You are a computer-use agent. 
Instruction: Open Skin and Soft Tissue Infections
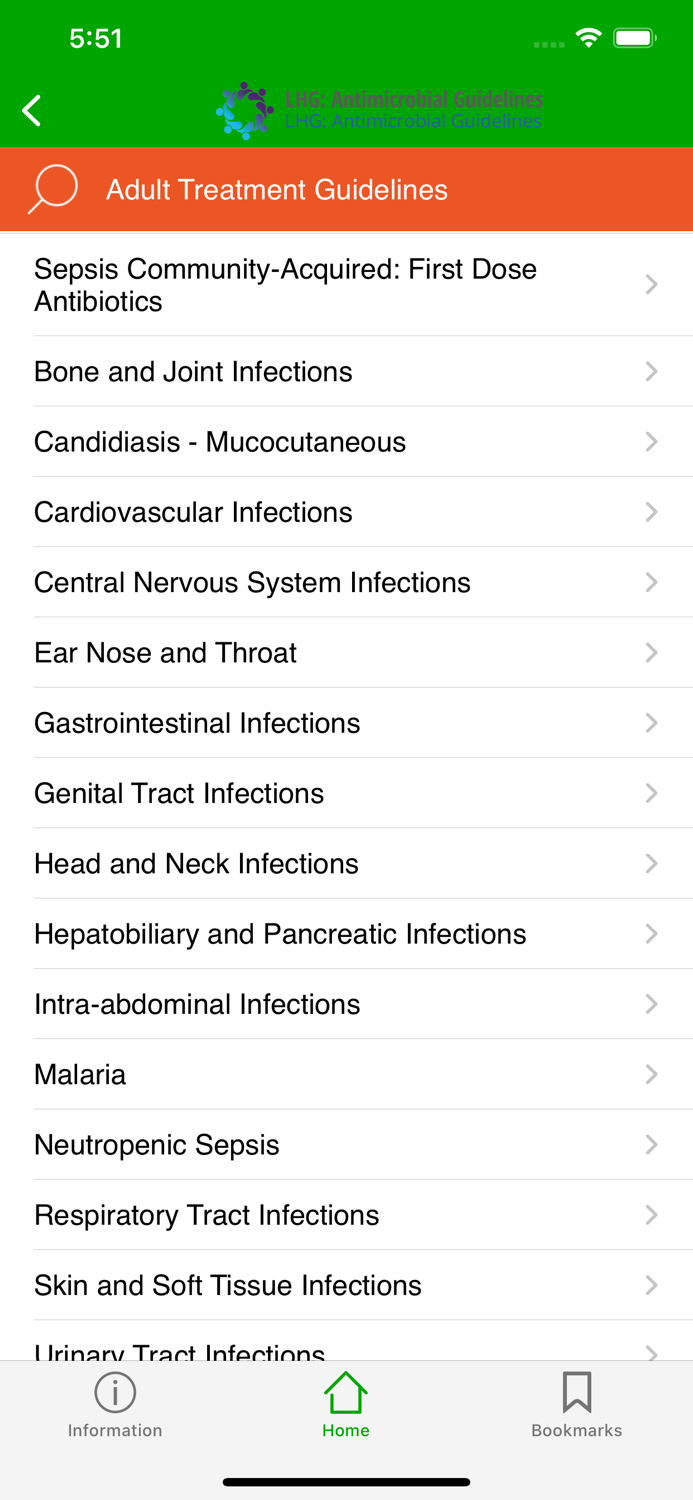tap(227, 1285)
